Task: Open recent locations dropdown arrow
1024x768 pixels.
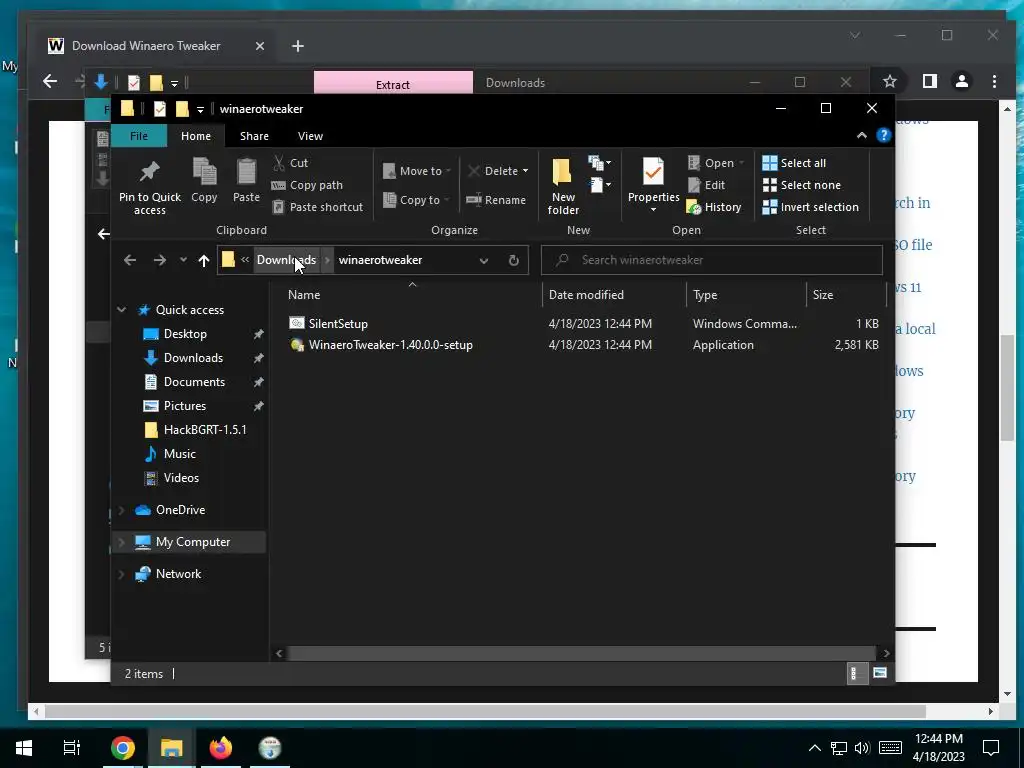Action: (183, 260)
